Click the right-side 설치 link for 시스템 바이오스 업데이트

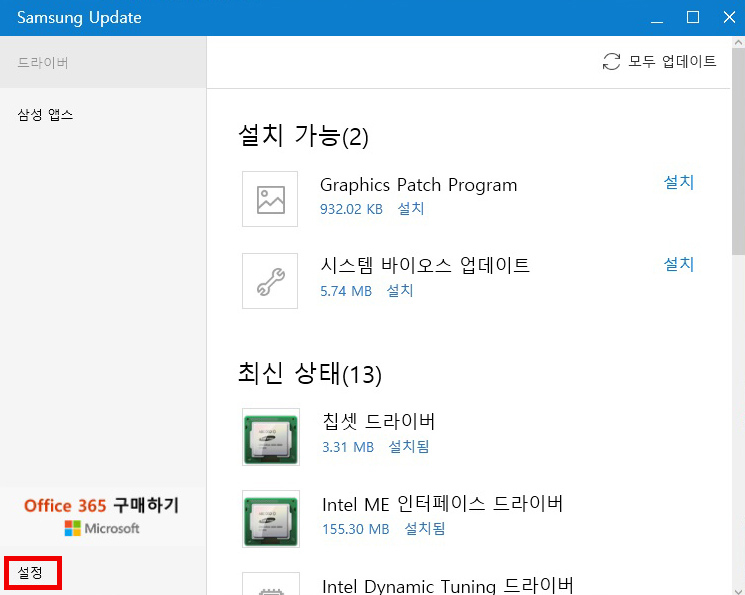pyautogui.click(x=679, y=264)
